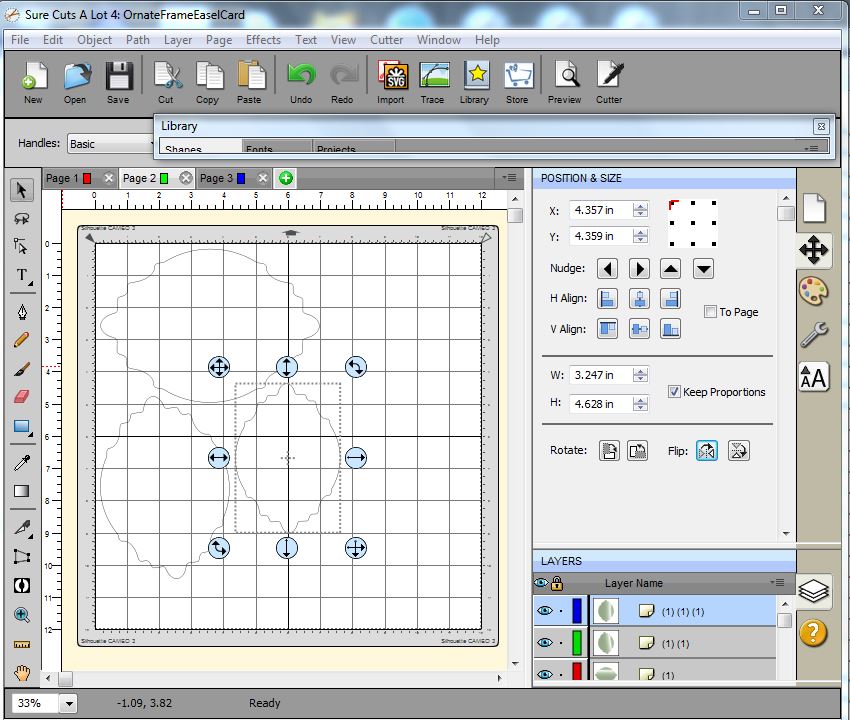The image size is (850, 720).
Task: Select the Hand pan tool
Action: [22, 672]
